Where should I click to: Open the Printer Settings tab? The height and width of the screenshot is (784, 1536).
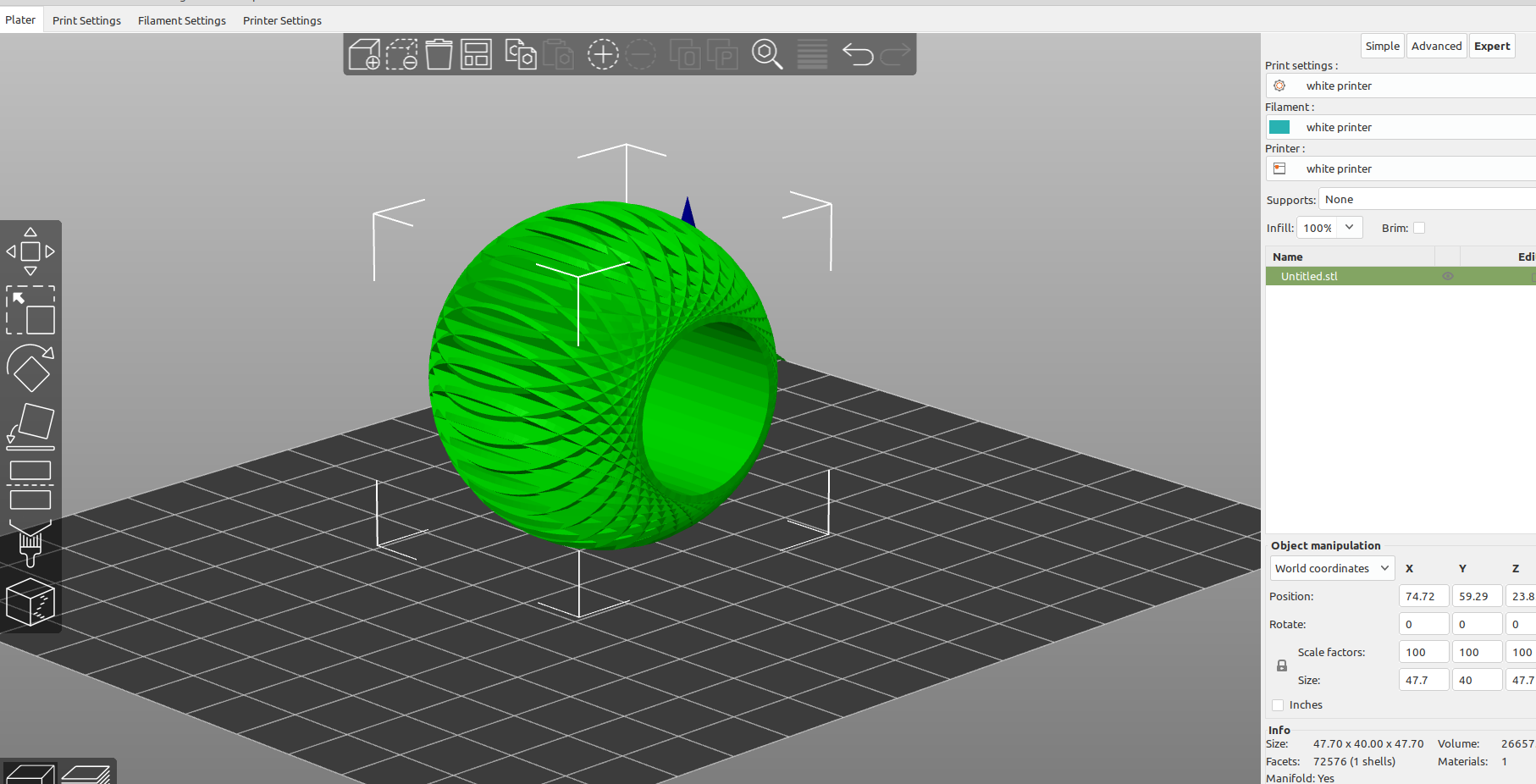tap(282, 20)
